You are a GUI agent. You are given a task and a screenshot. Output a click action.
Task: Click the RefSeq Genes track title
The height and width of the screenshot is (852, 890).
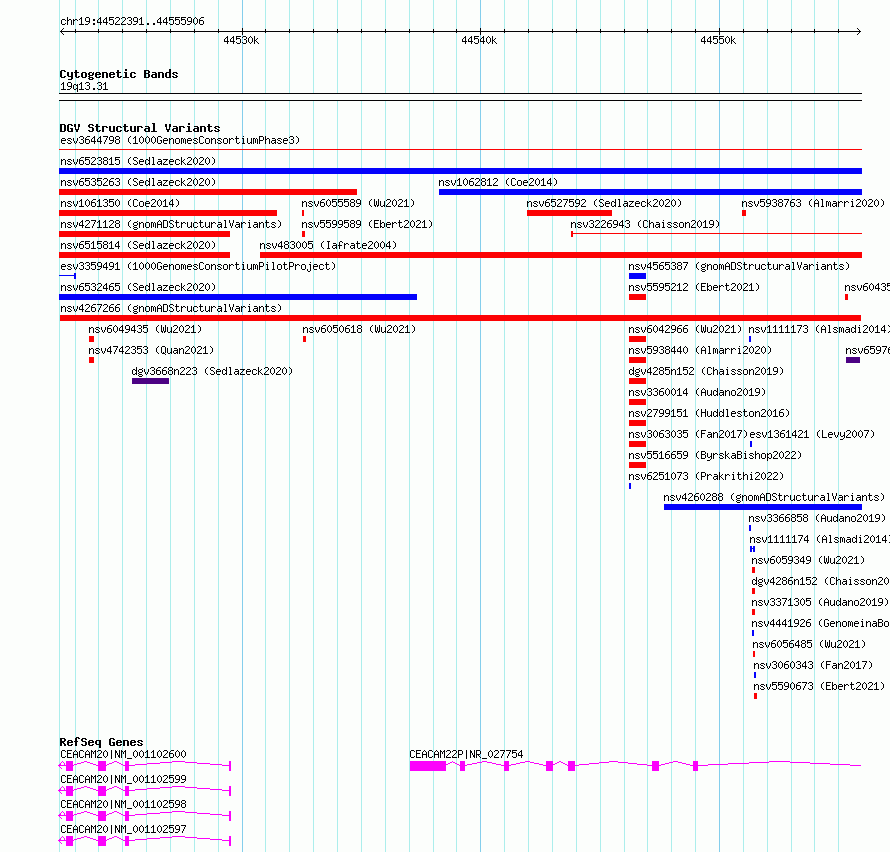101,742
